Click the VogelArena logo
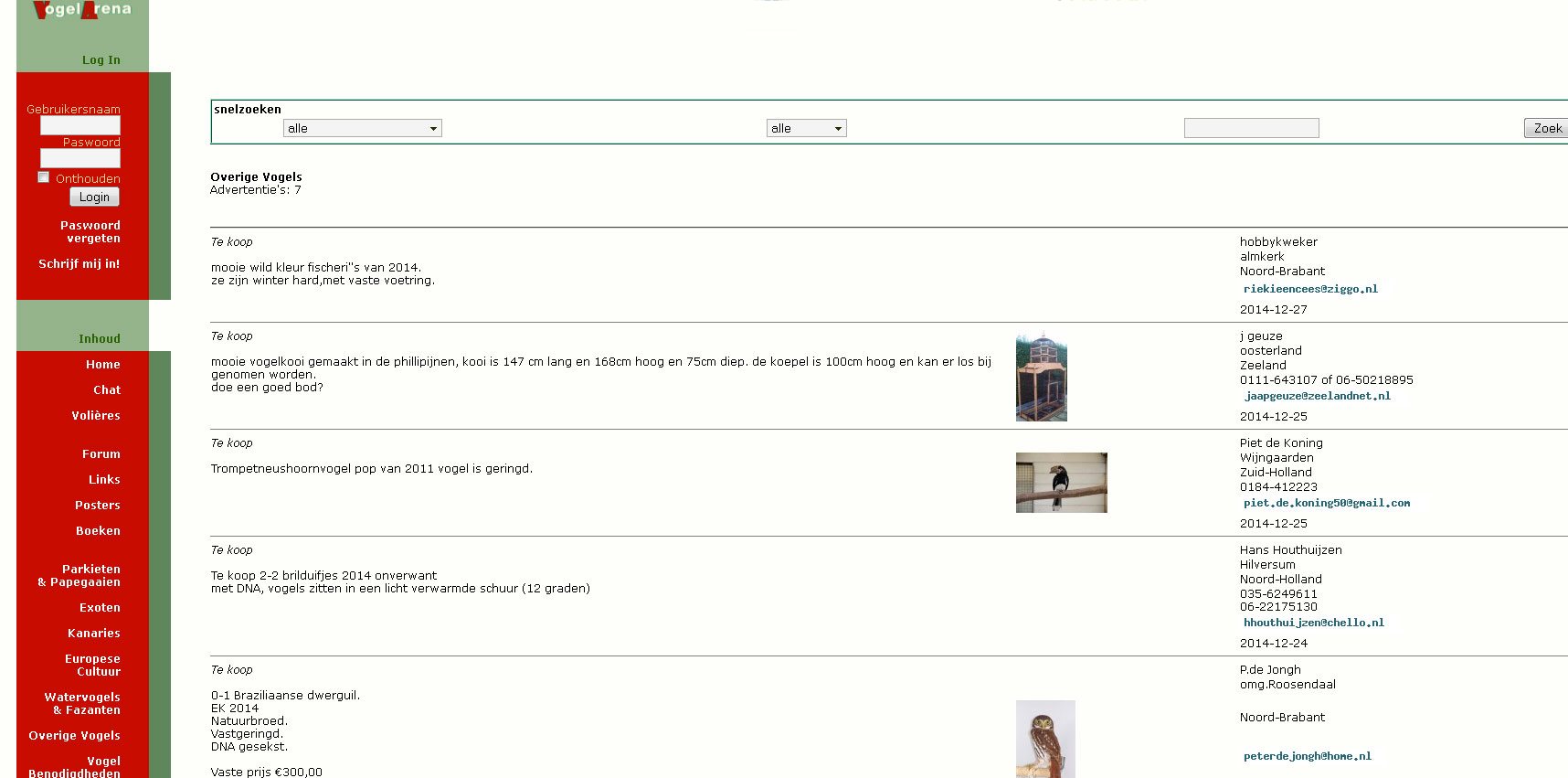This screenshot has width=1568, height=778. tap(82, 10)
